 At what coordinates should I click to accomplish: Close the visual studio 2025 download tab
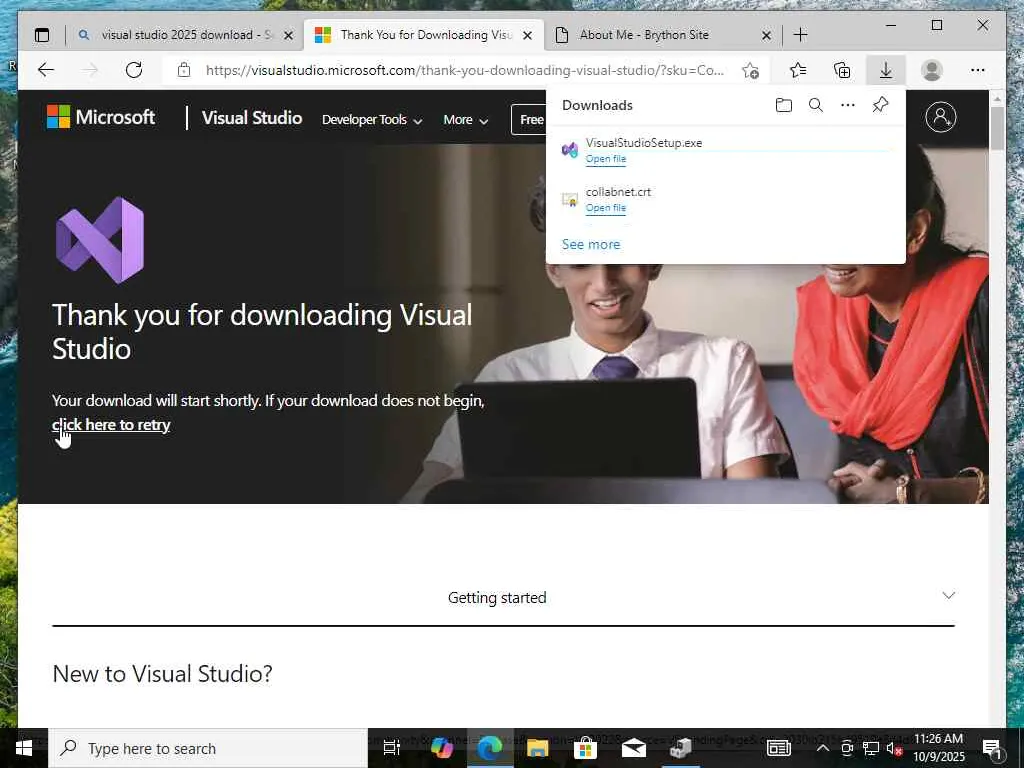pyautogui.click(x=288, y=35)
